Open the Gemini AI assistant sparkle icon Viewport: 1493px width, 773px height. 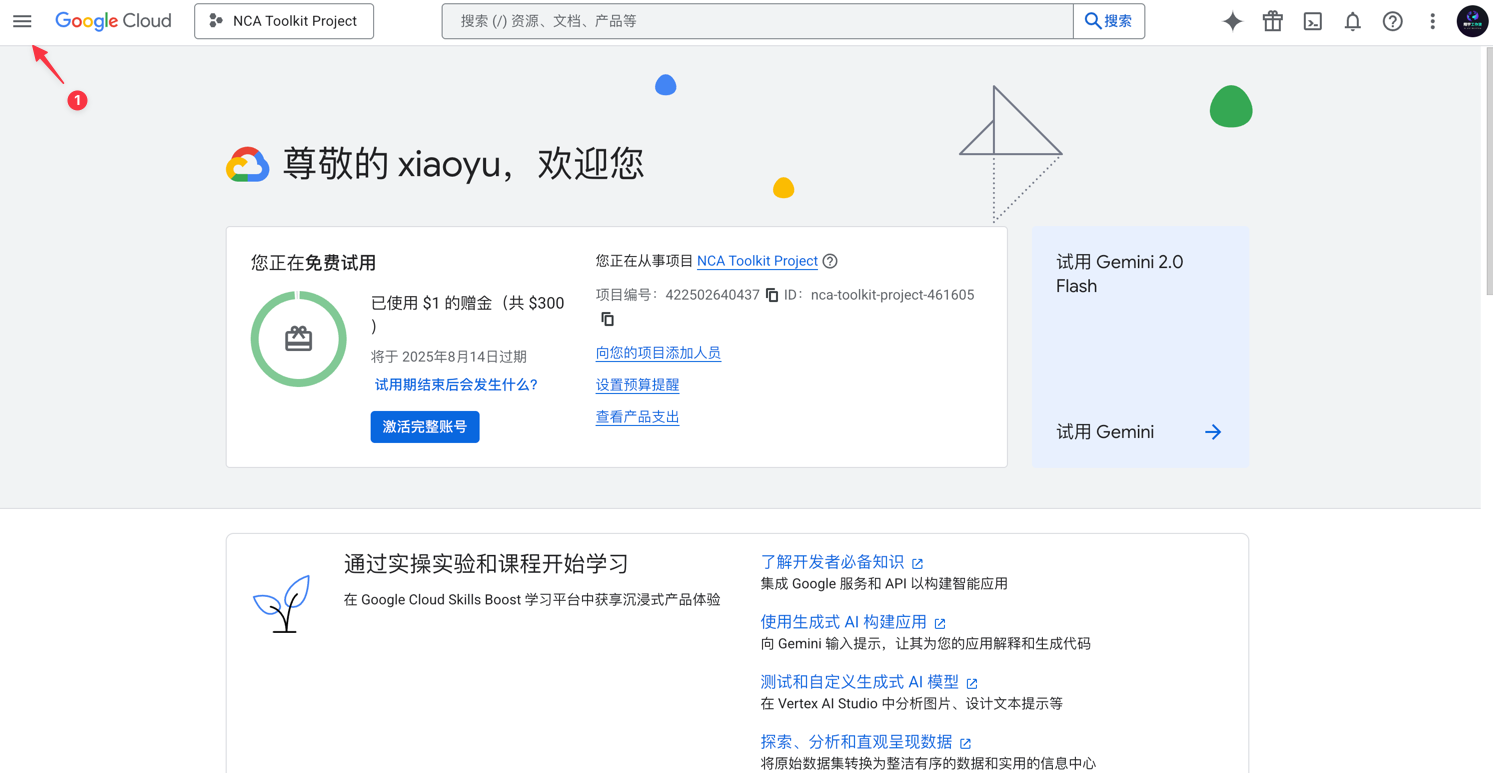pos(1232,20)
